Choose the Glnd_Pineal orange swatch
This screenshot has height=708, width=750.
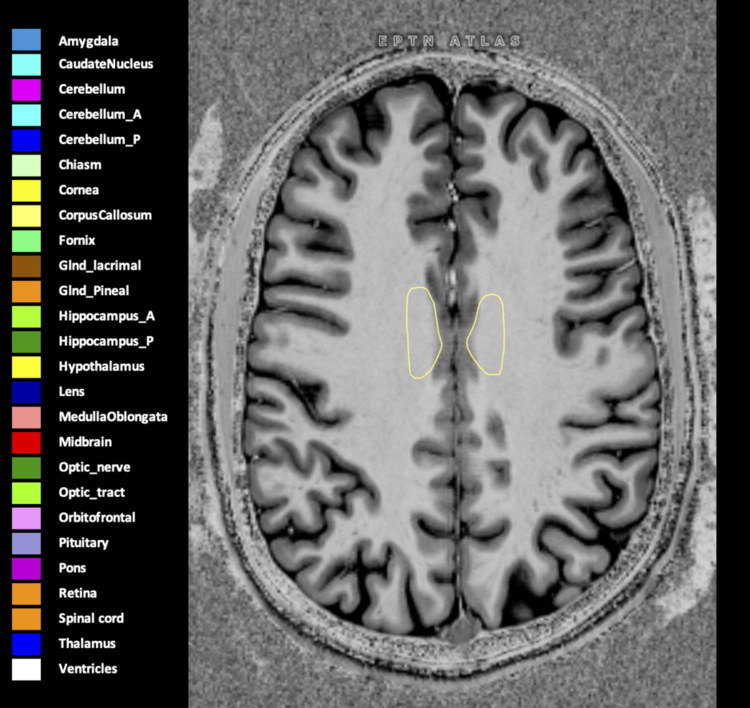26,291
